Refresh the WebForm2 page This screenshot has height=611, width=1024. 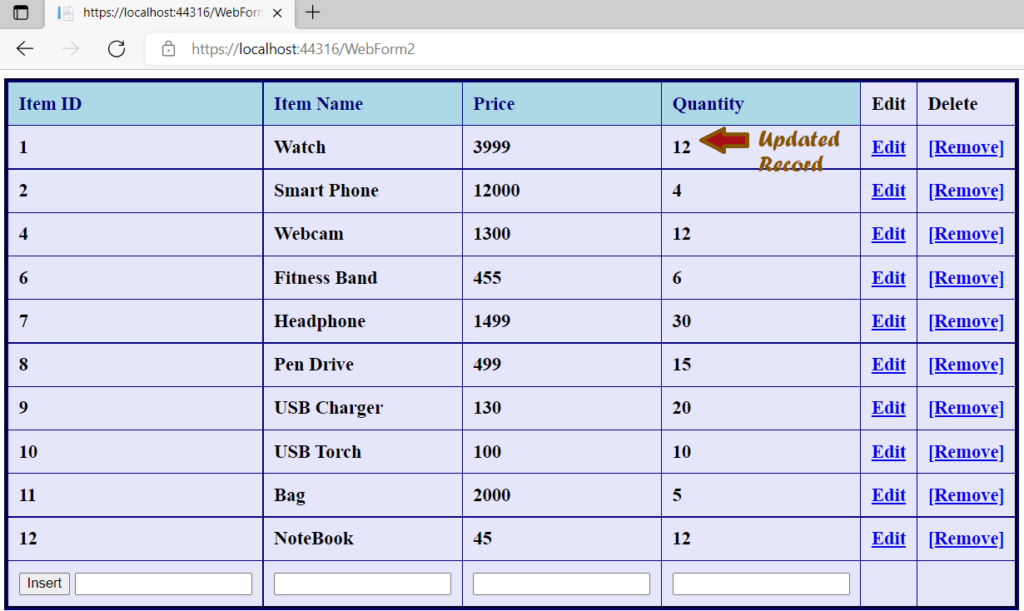point(114,48)
